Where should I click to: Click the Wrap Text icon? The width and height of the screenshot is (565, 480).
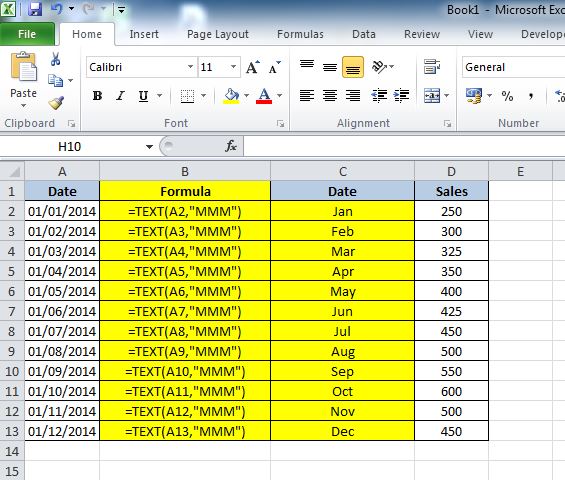[x=432, y=67]
